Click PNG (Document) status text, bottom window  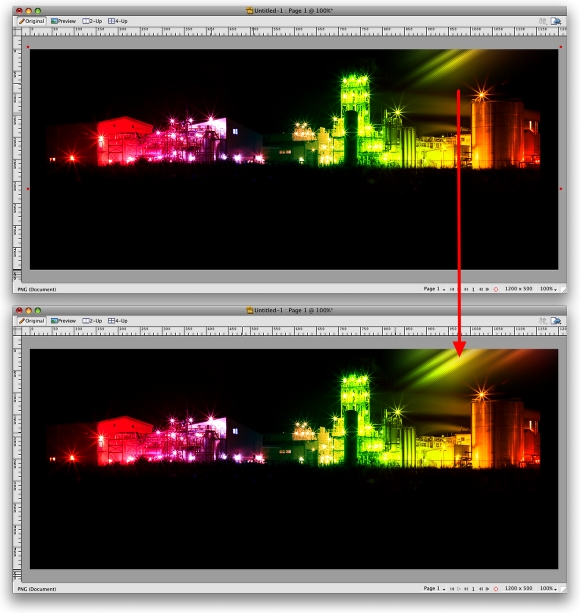[x=37, y=589]
